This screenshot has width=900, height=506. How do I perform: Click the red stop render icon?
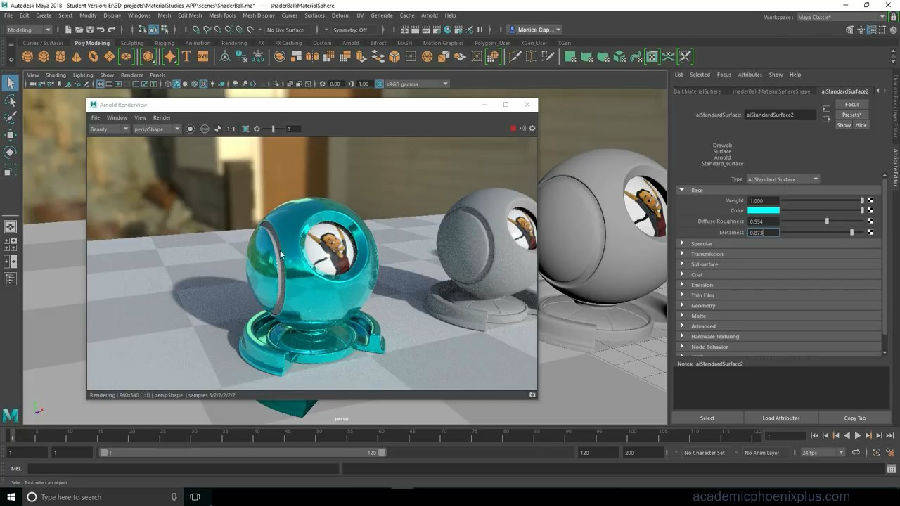tap(513, 128)
